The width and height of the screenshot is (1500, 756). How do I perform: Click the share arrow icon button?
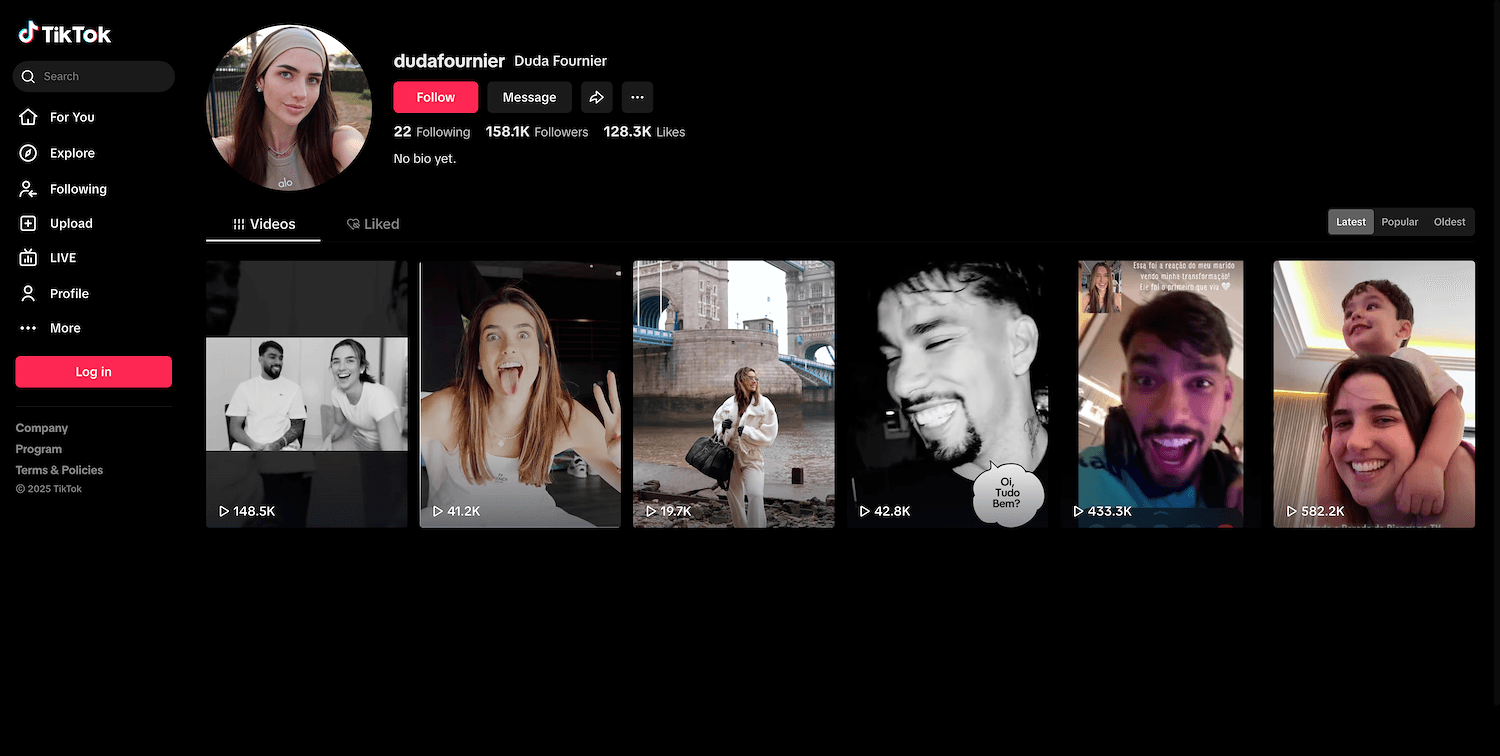click(596, 97)
